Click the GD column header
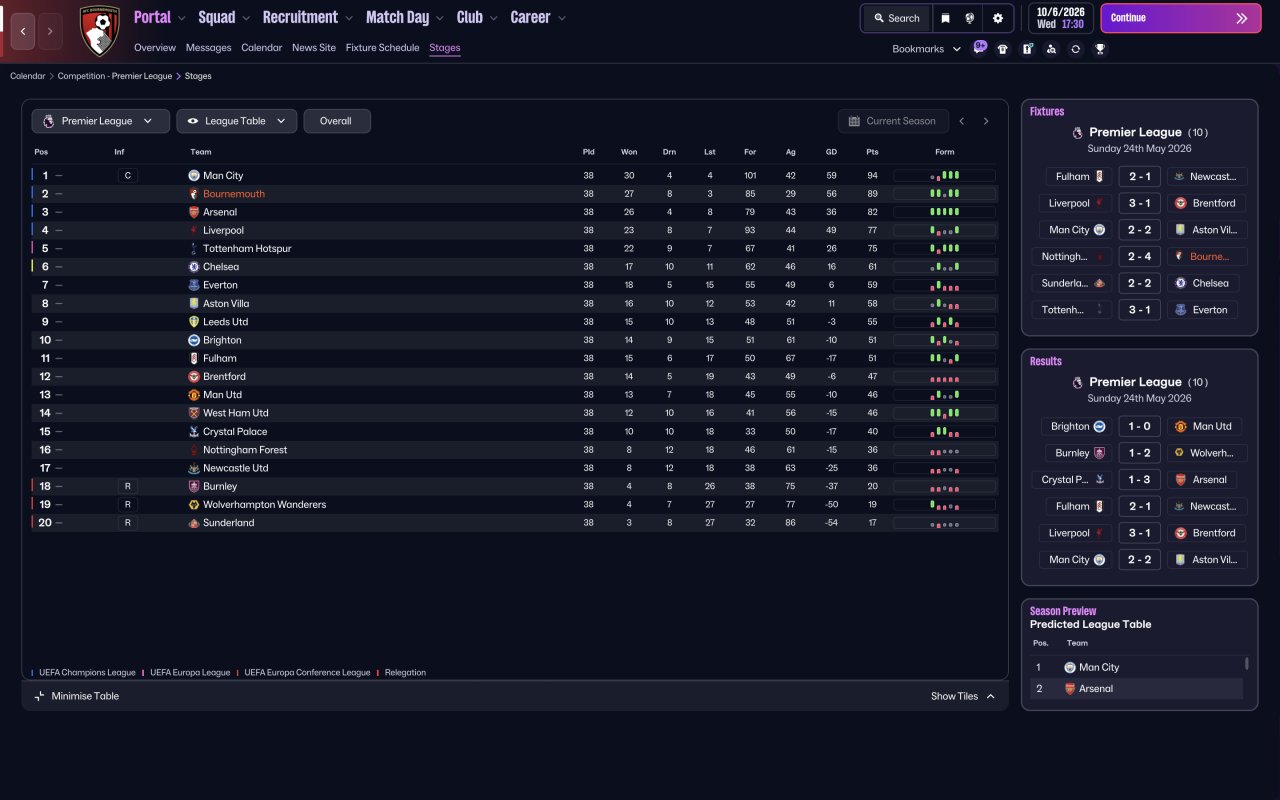The height and width of the screenshot is (800, 1280). [x=831, y=152]
